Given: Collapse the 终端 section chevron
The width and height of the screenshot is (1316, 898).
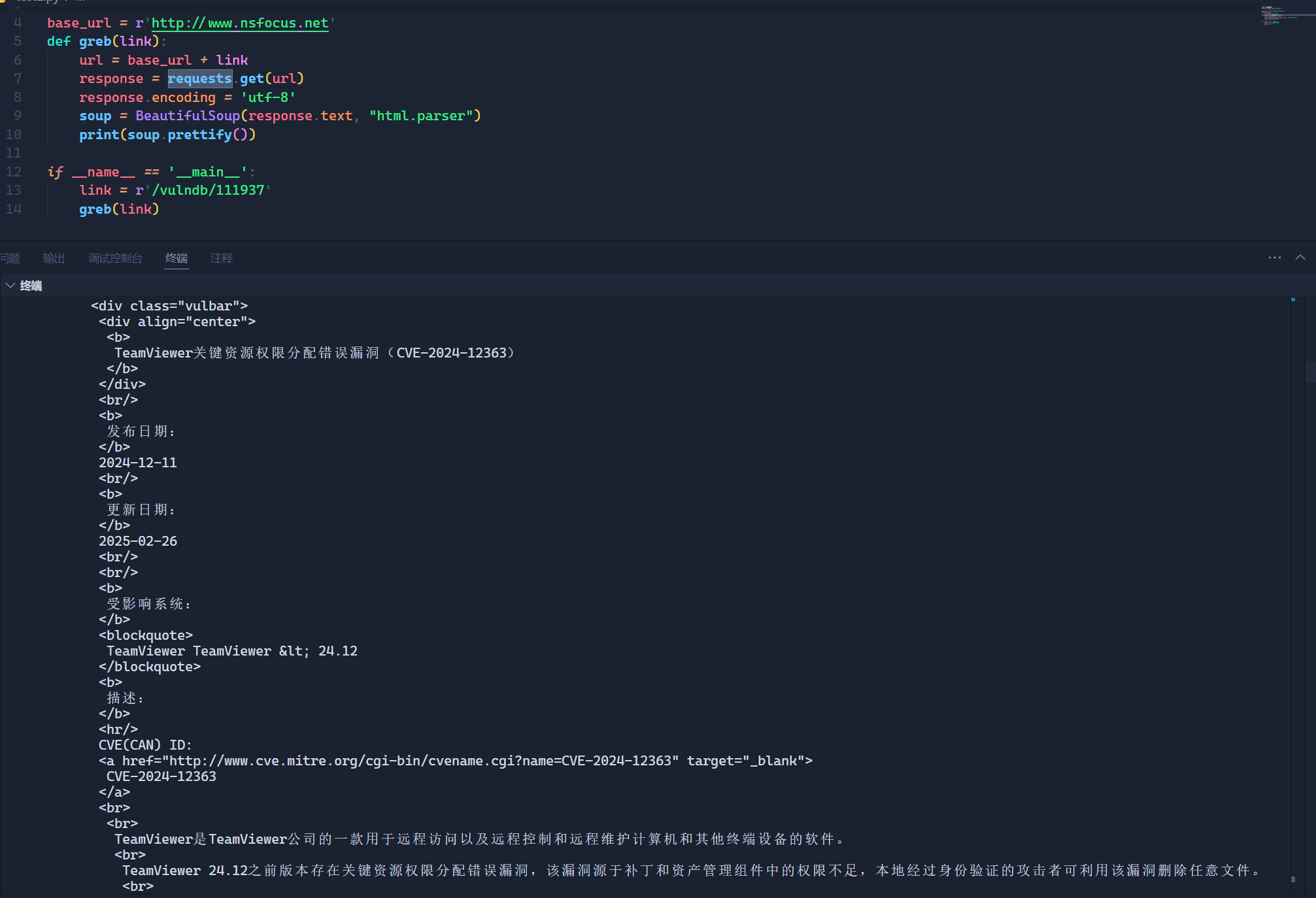Looking at the screenshot, I should [10, 286].
